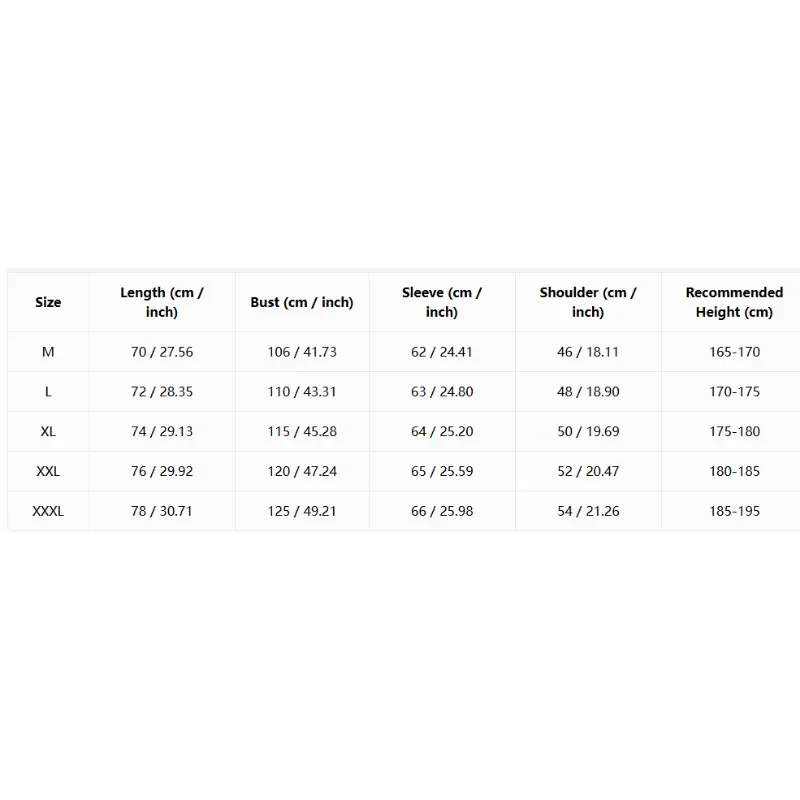Select the 70 / 27.56 length cell
Image resolution: width=800 pixels, height=800 pixels.
(162, 352)
